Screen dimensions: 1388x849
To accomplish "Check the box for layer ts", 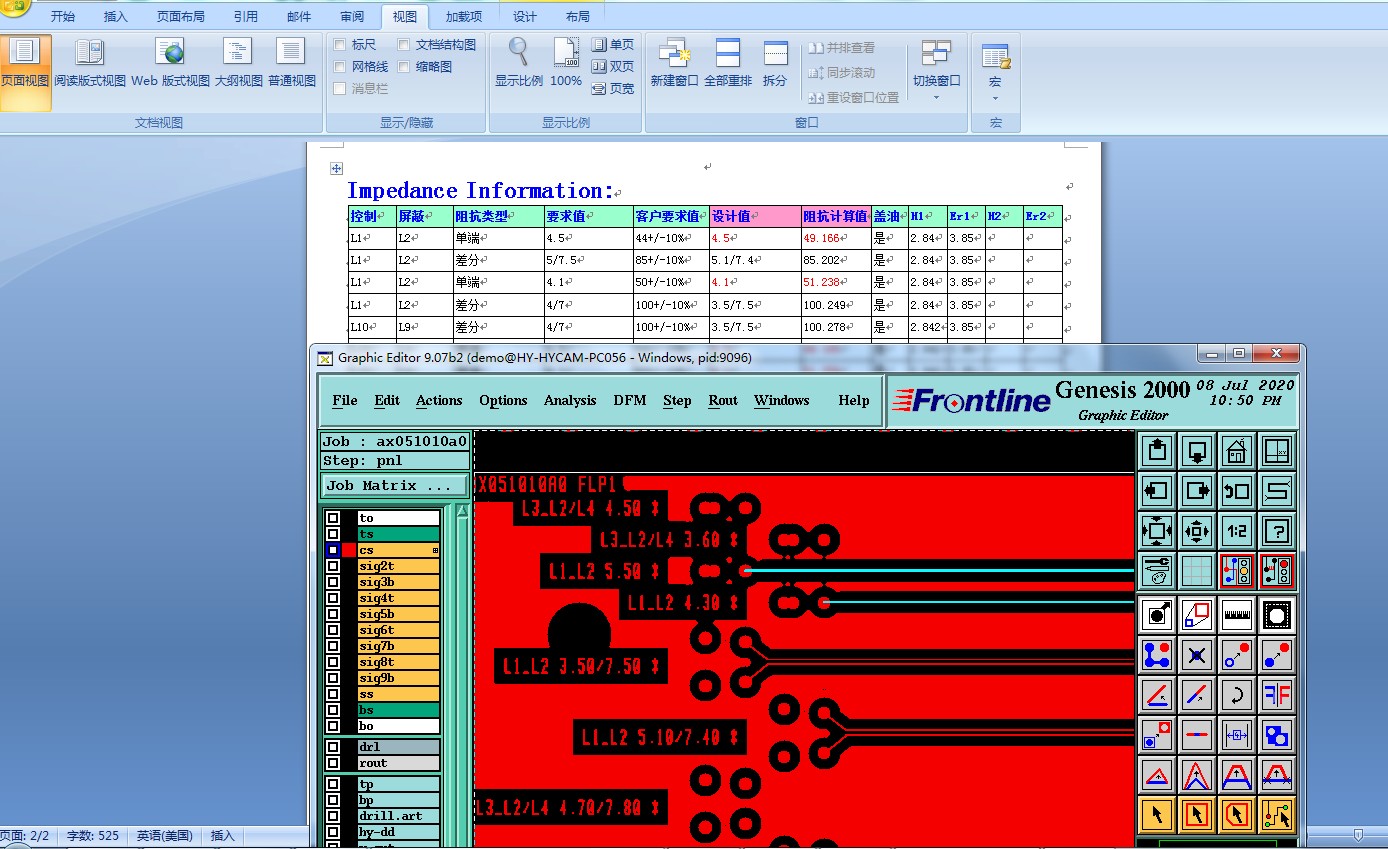I will [333, 534].
